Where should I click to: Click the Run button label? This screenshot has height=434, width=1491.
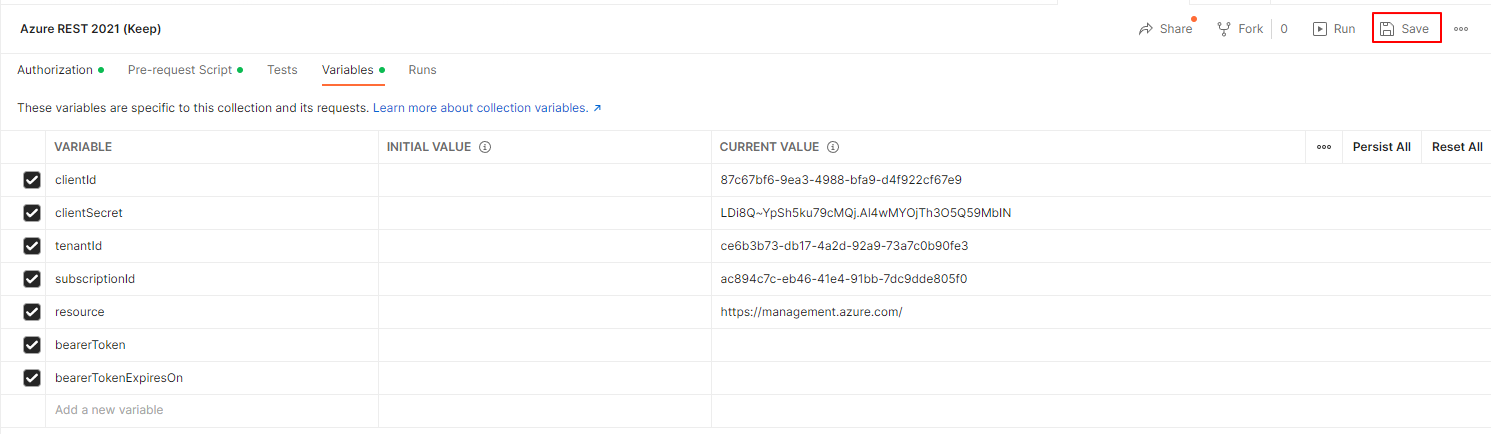1345,29
